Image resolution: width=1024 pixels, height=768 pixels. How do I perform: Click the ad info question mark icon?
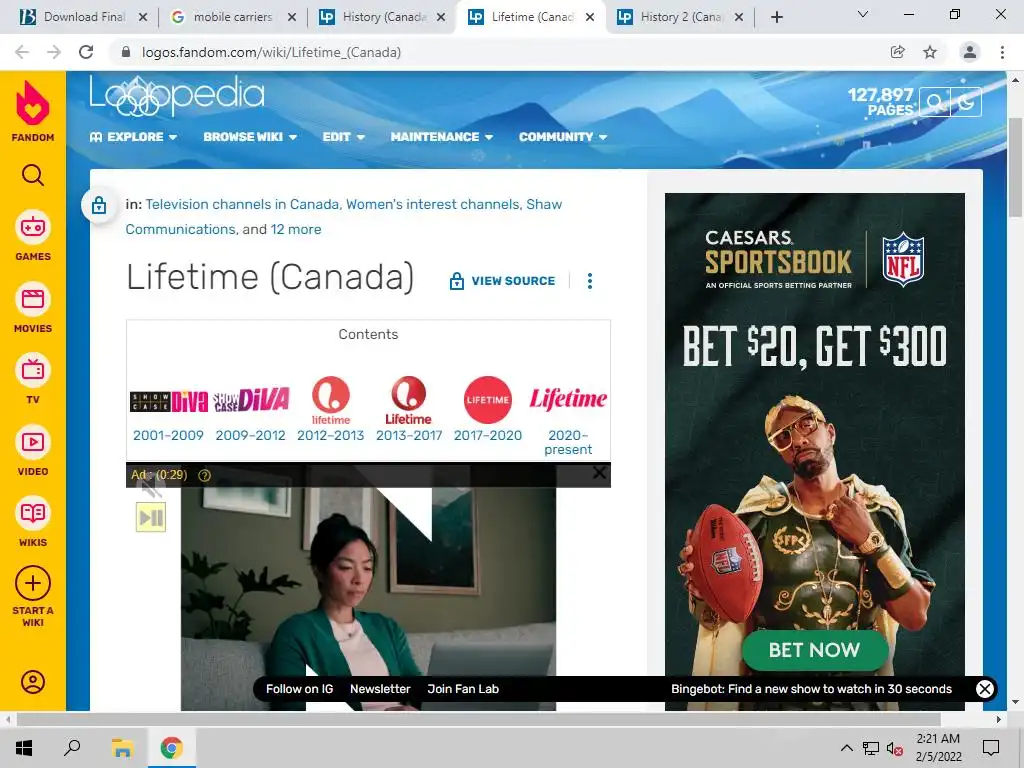pyautogui.click(x=204, y=475)
